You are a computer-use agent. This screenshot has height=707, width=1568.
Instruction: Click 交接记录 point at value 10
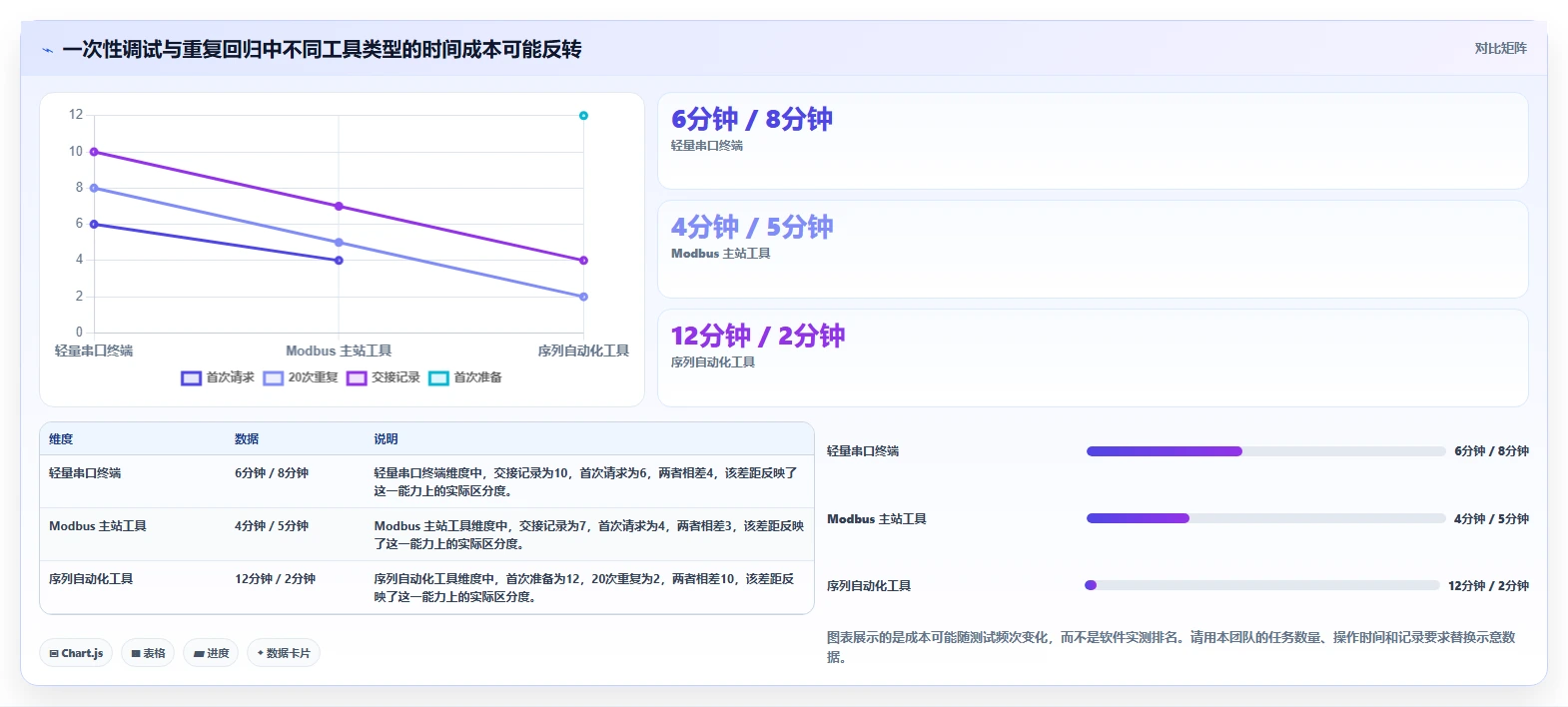(94, 152)
